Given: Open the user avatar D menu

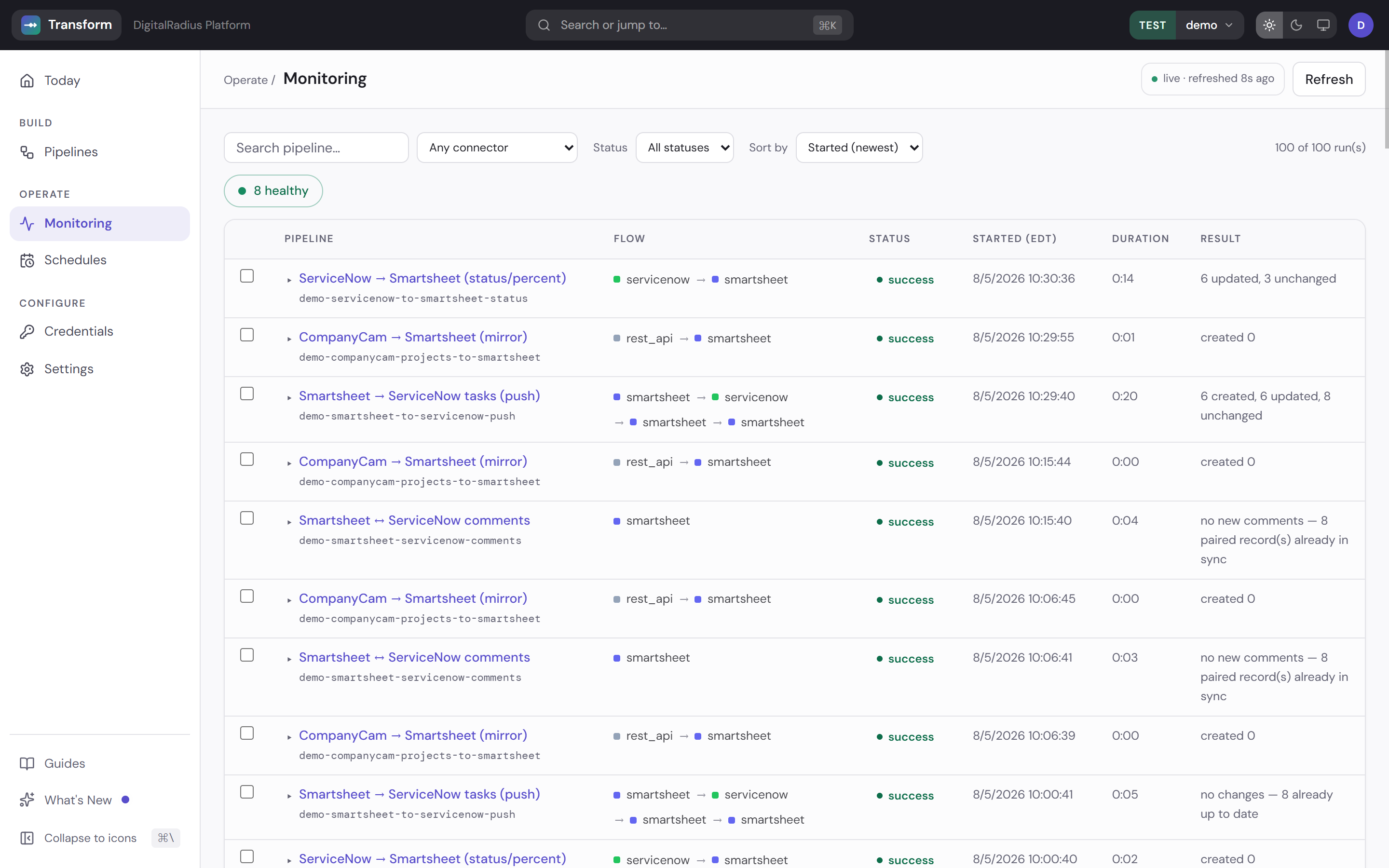Looking at the screenshot, I should pos(1360,25).
